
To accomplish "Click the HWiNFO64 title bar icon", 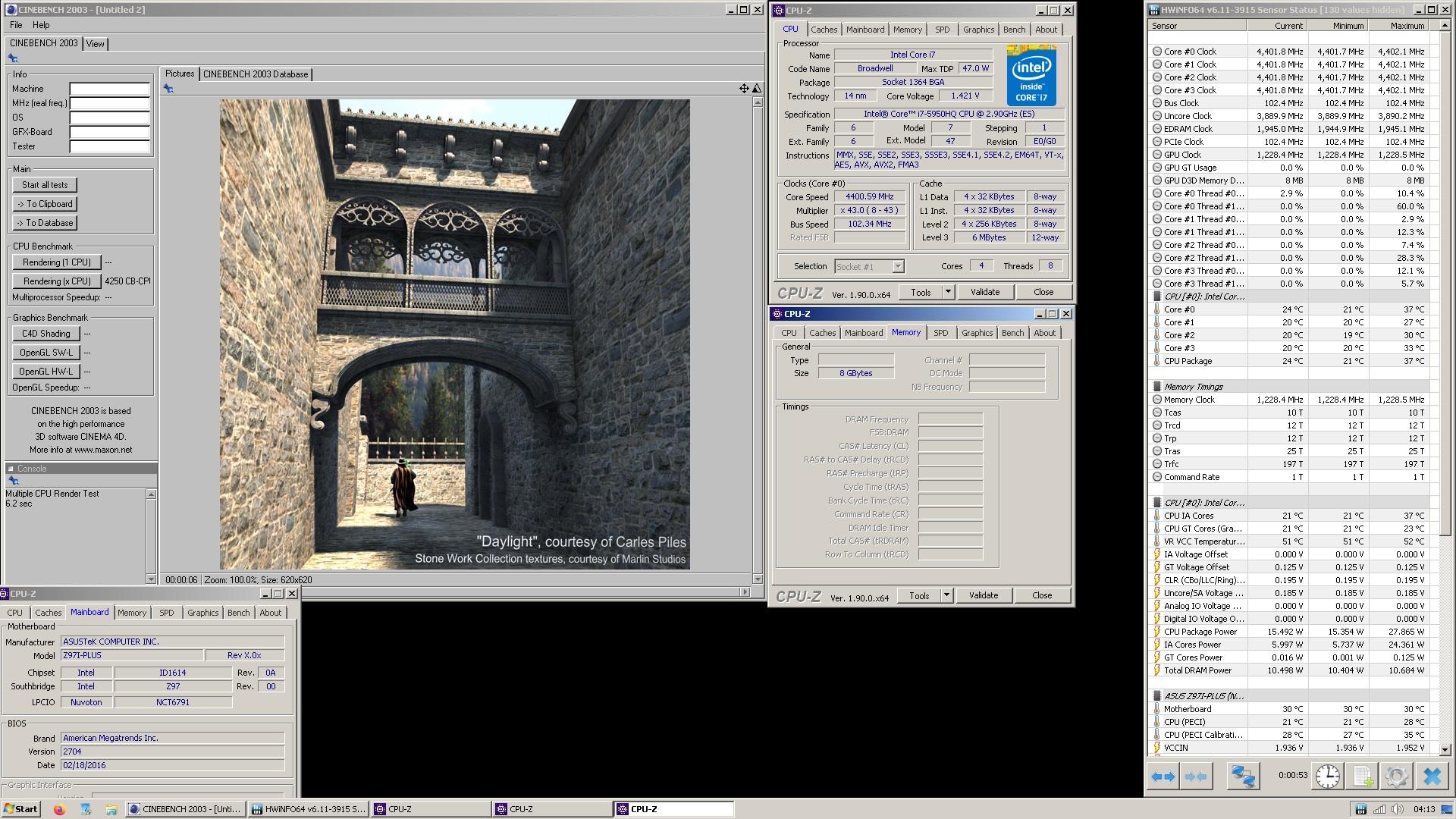I will coord(1154,10).
